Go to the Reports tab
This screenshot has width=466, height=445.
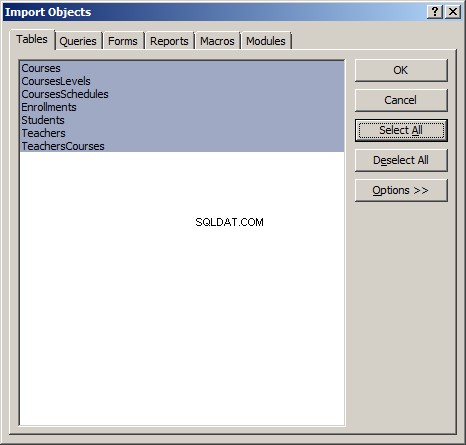[x=169, y=41]
